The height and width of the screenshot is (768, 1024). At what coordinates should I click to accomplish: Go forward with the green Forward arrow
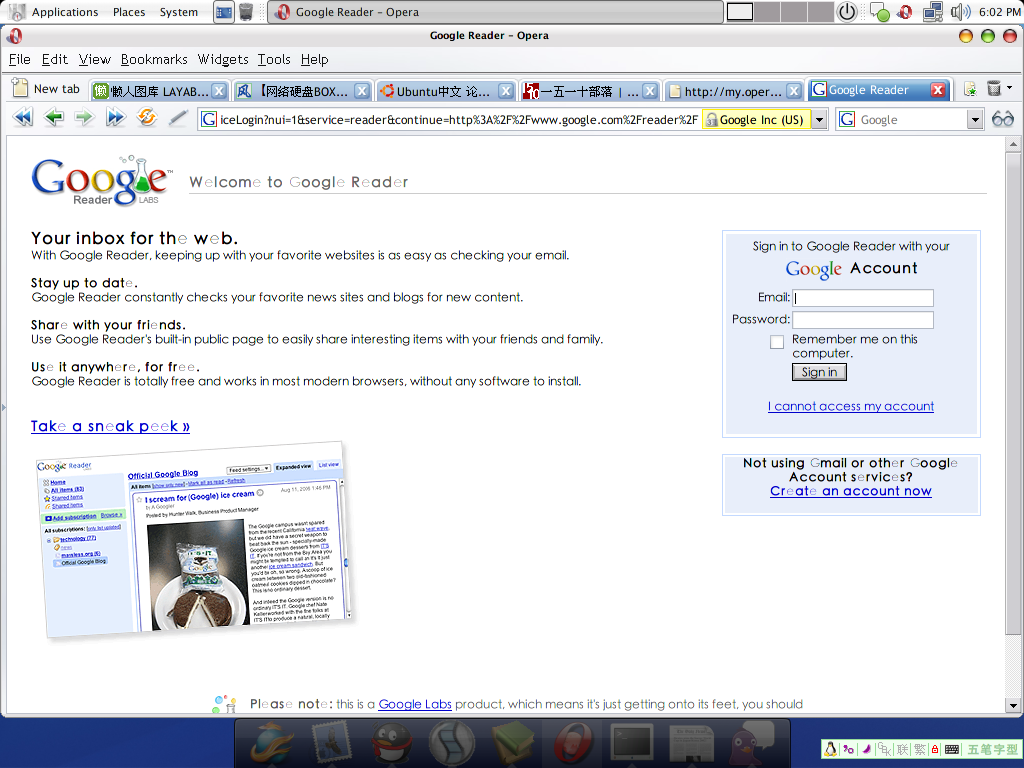(84, 118)
